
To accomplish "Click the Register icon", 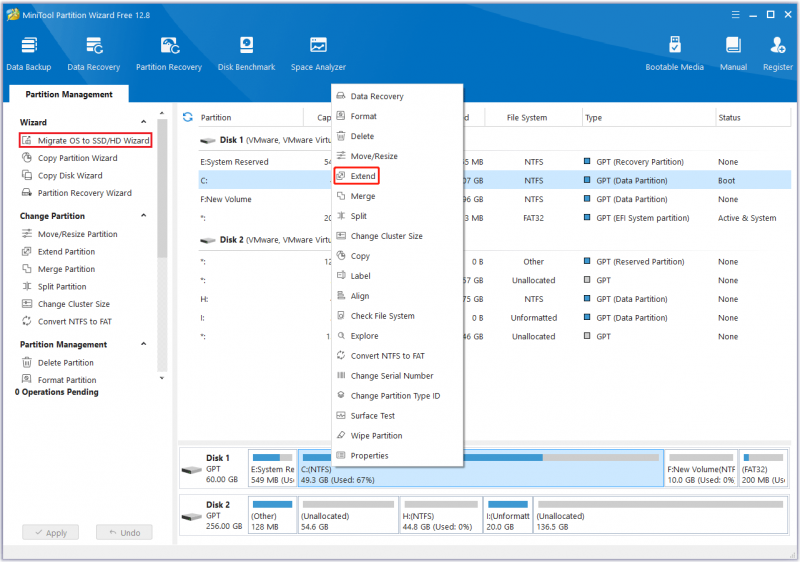I will (x=778, y=54).
